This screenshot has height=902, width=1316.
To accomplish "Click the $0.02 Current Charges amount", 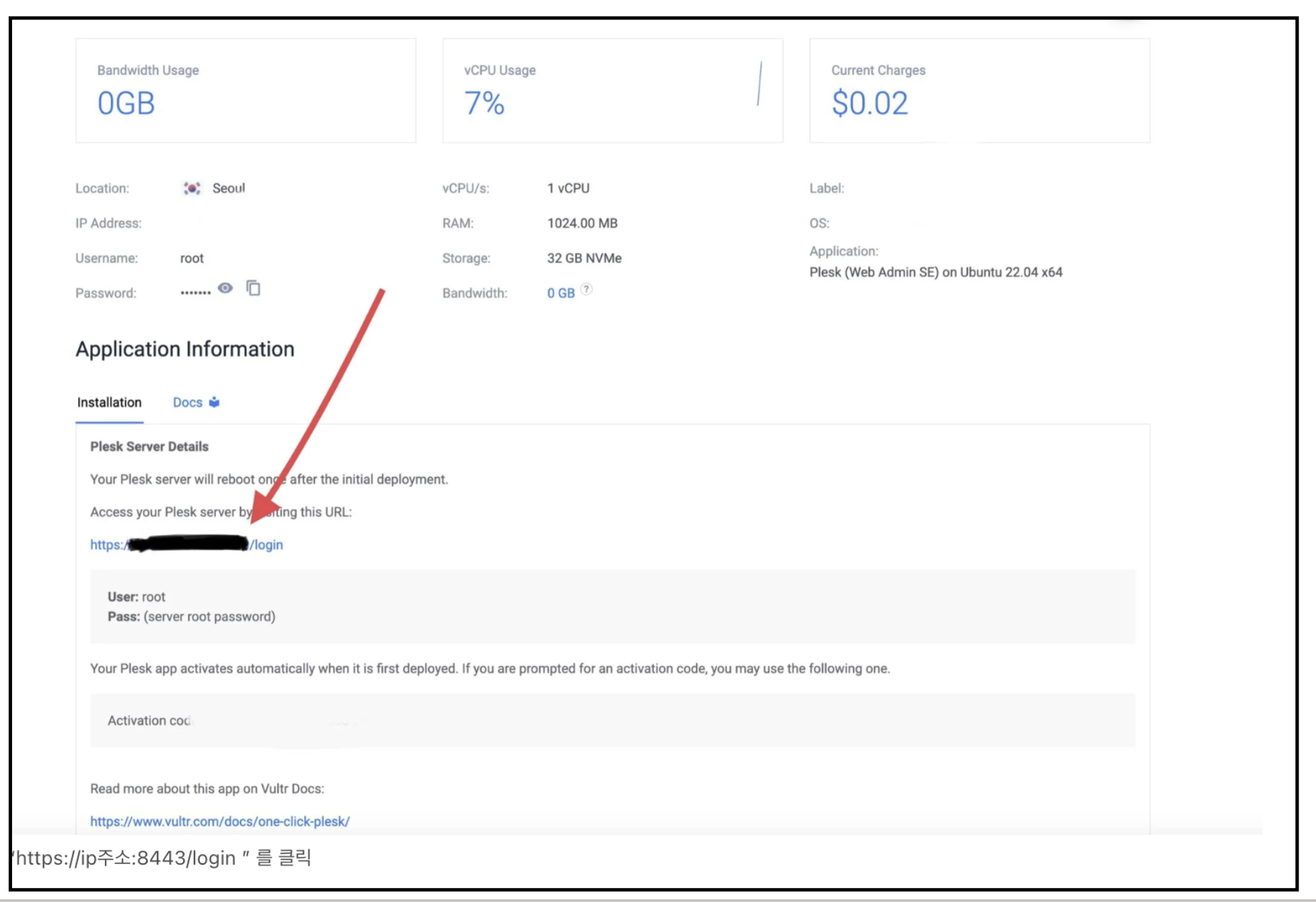I will pos(869,104).
